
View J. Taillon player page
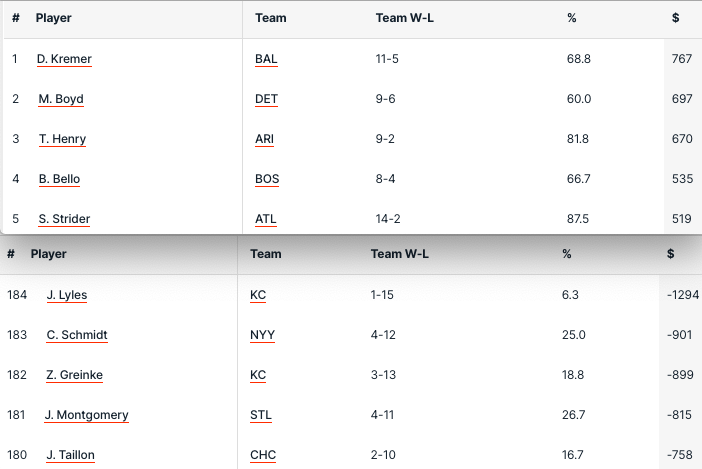(70, 455)
